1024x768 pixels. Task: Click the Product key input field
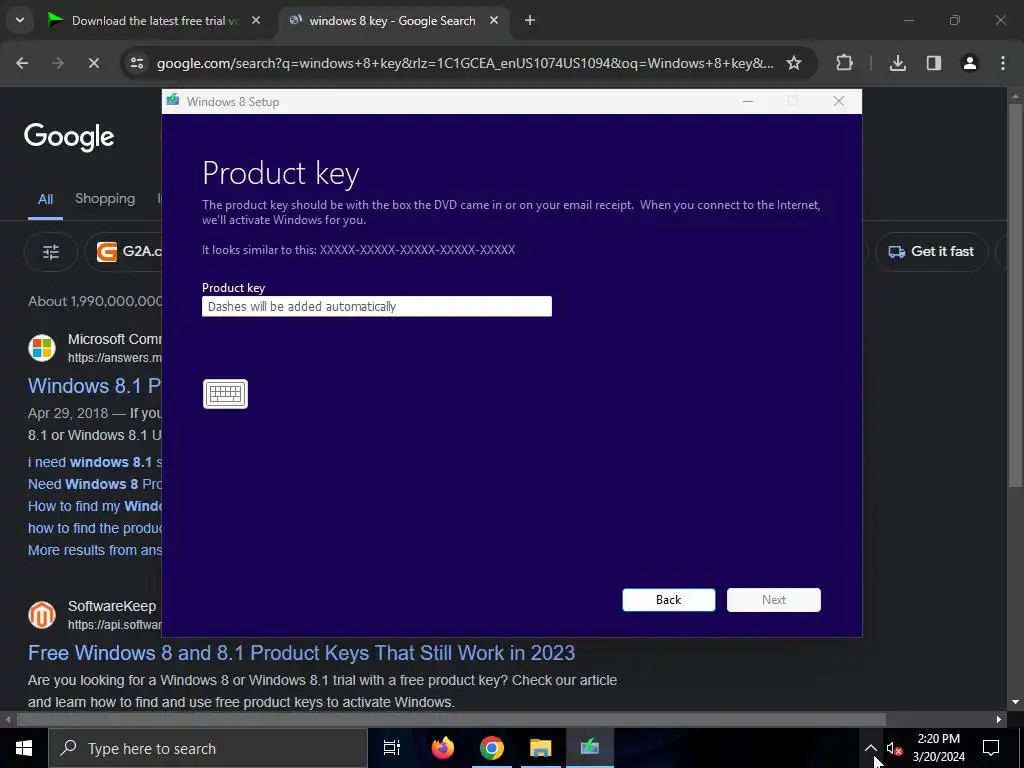(377, 306)
